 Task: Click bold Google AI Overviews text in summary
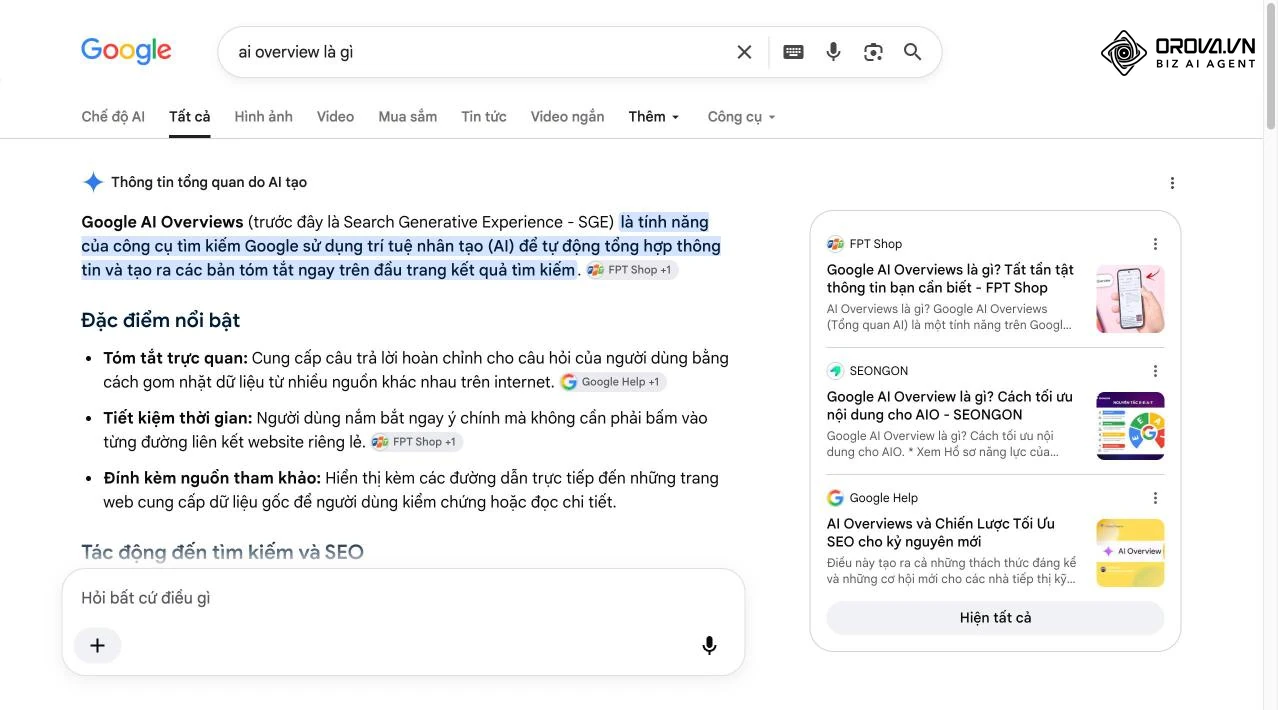162,222
